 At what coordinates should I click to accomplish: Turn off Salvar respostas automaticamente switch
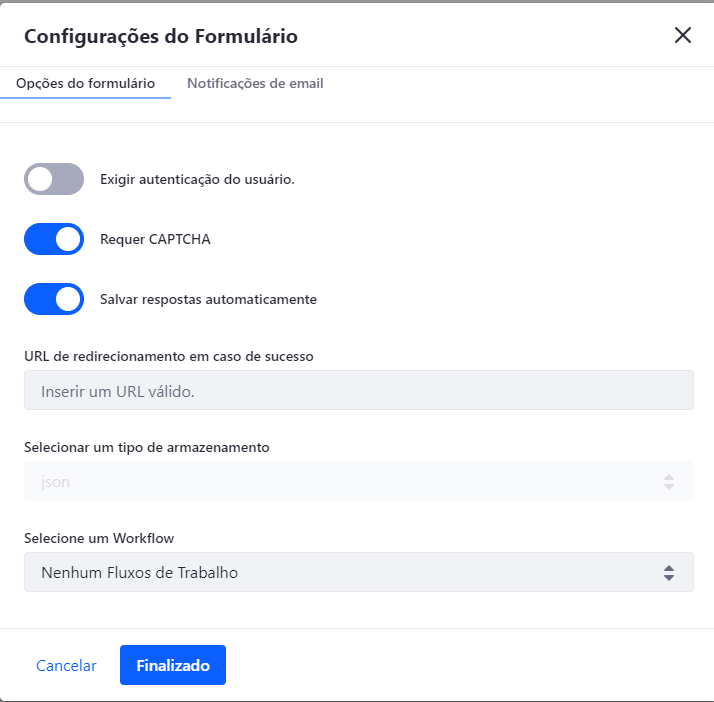click(x=54, y=299)
